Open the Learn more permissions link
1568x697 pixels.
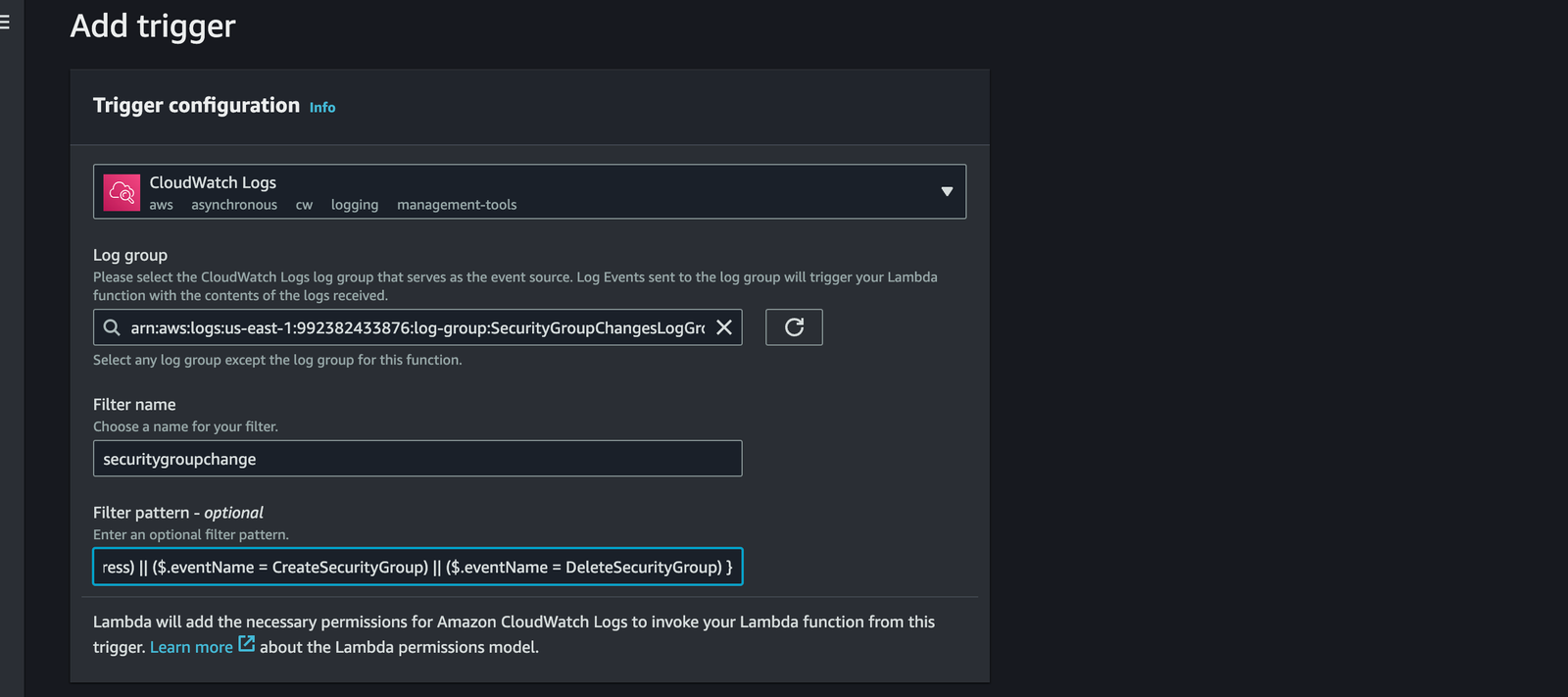pyautogui.click(x=191, y=647)
